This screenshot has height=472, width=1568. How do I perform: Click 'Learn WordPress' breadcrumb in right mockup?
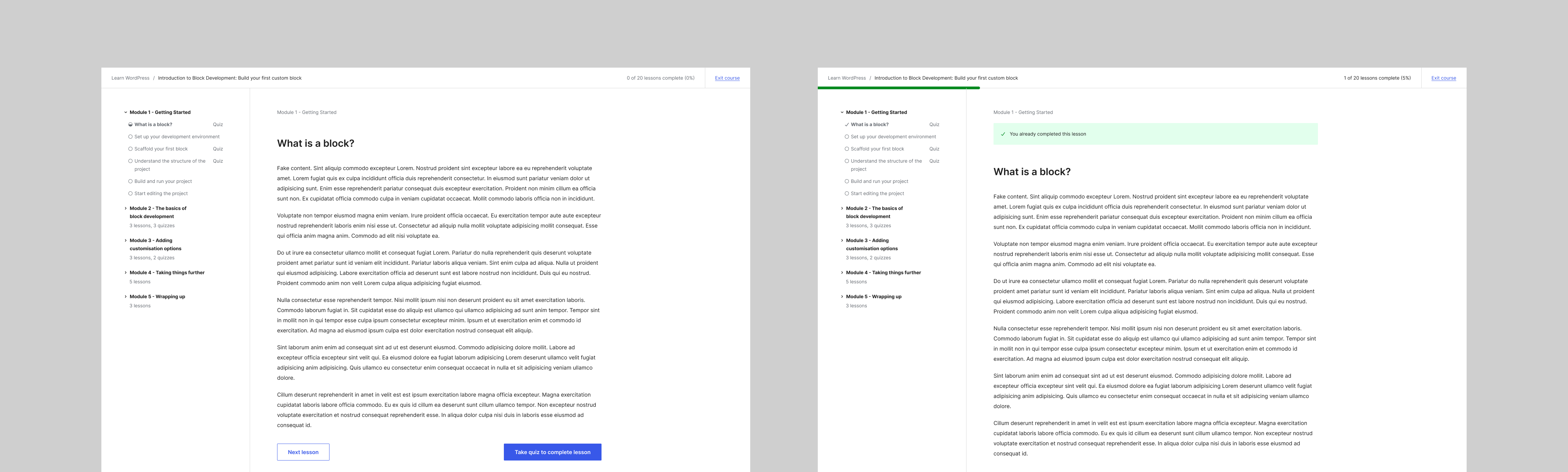pyautogui.click(x=846, y=78)
